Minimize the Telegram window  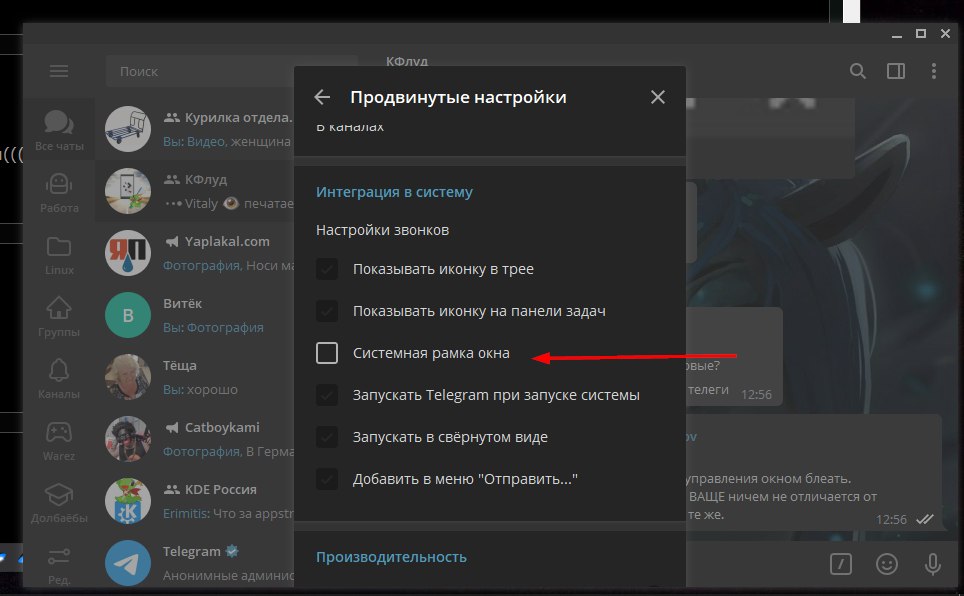[897, 34]
